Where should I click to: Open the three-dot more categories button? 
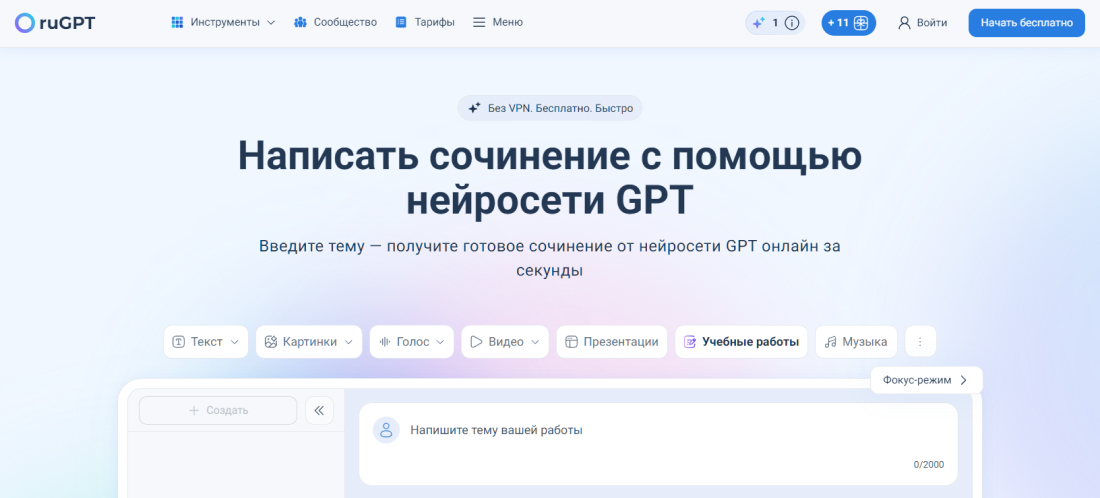920,342
